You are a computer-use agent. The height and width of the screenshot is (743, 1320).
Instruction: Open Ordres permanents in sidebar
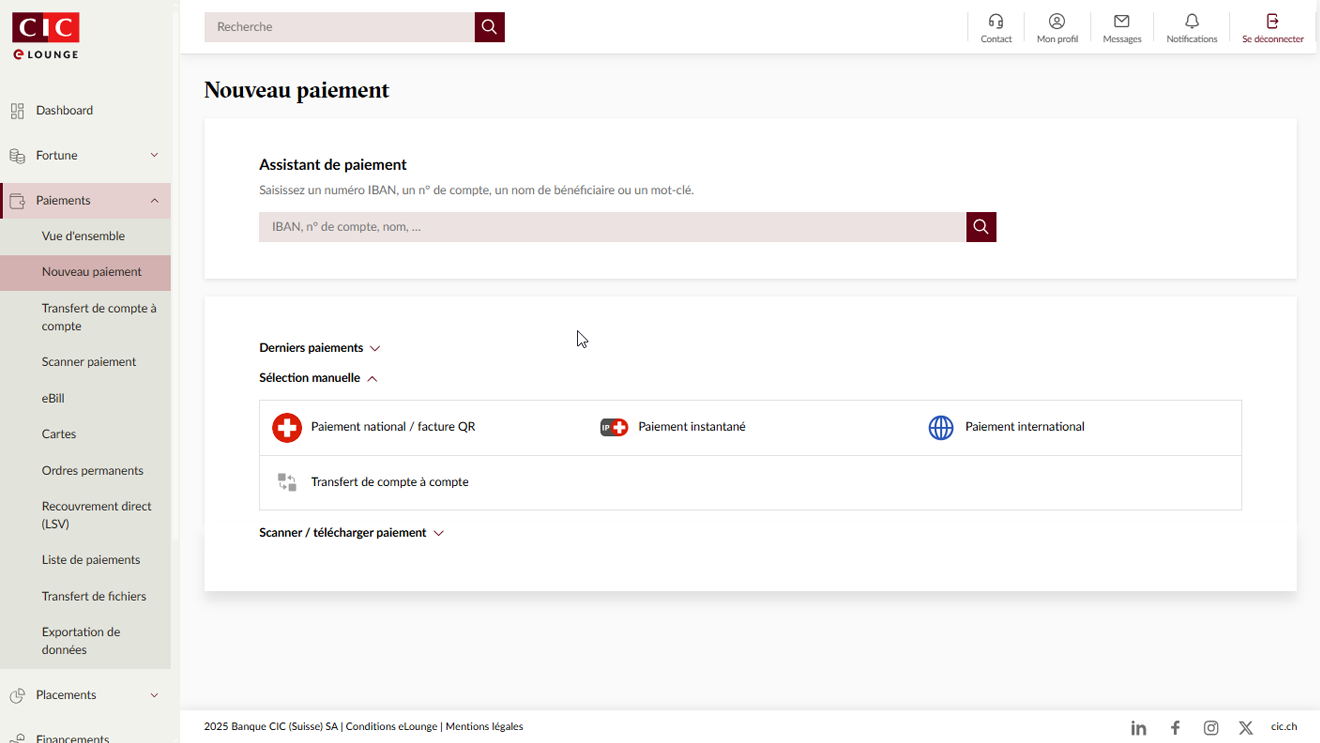[92, 470]
